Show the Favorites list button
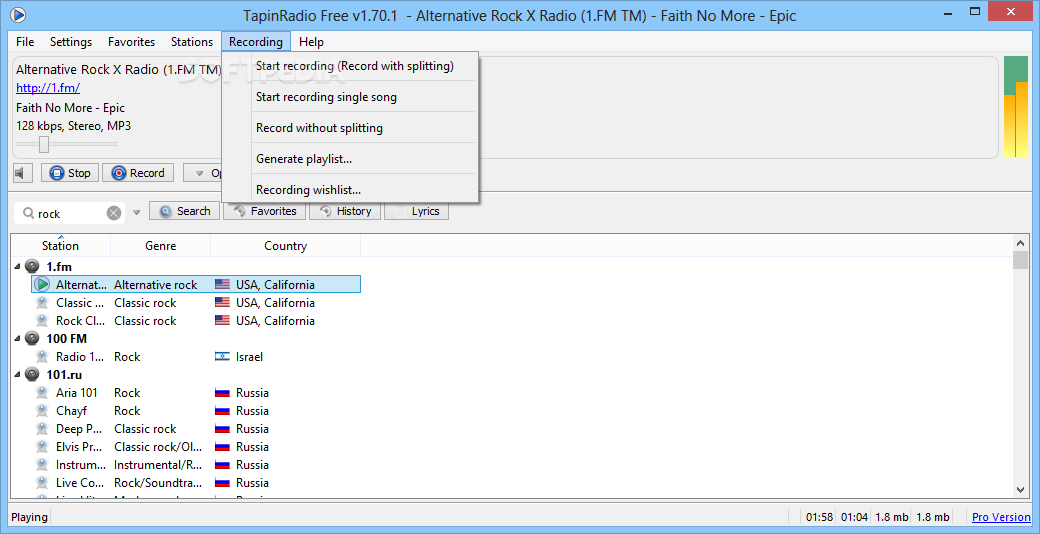 265,211
